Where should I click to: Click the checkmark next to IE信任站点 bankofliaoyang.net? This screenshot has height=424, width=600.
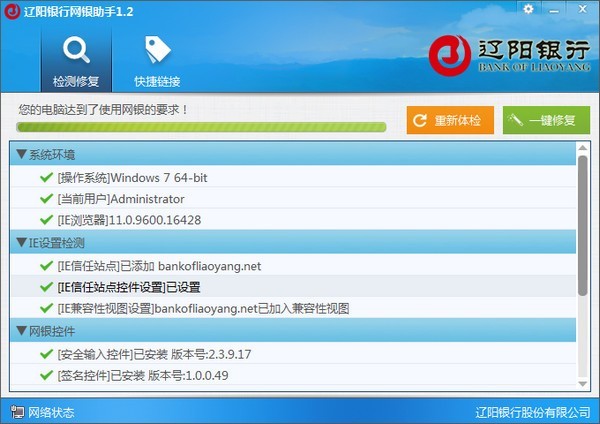point(46,266)
